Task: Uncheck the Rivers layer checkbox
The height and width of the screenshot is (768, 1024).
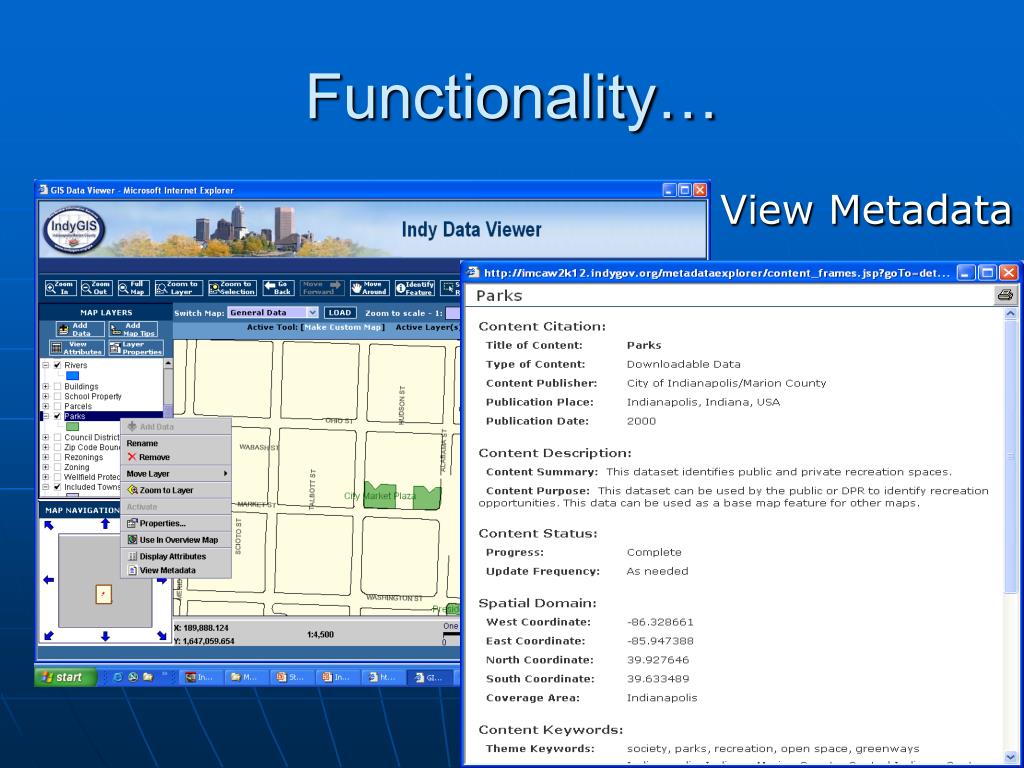Action: click(x=57, y=365)
